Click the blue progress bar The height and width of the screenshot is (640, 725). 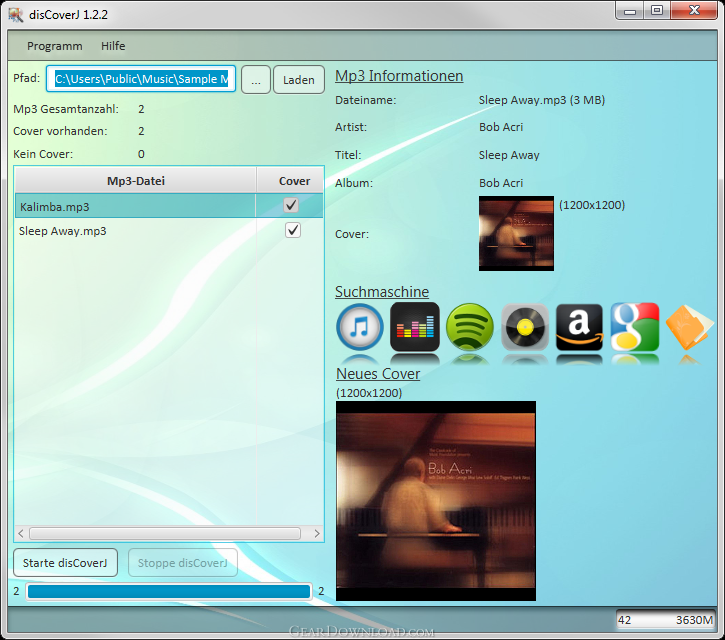(169, 591)
